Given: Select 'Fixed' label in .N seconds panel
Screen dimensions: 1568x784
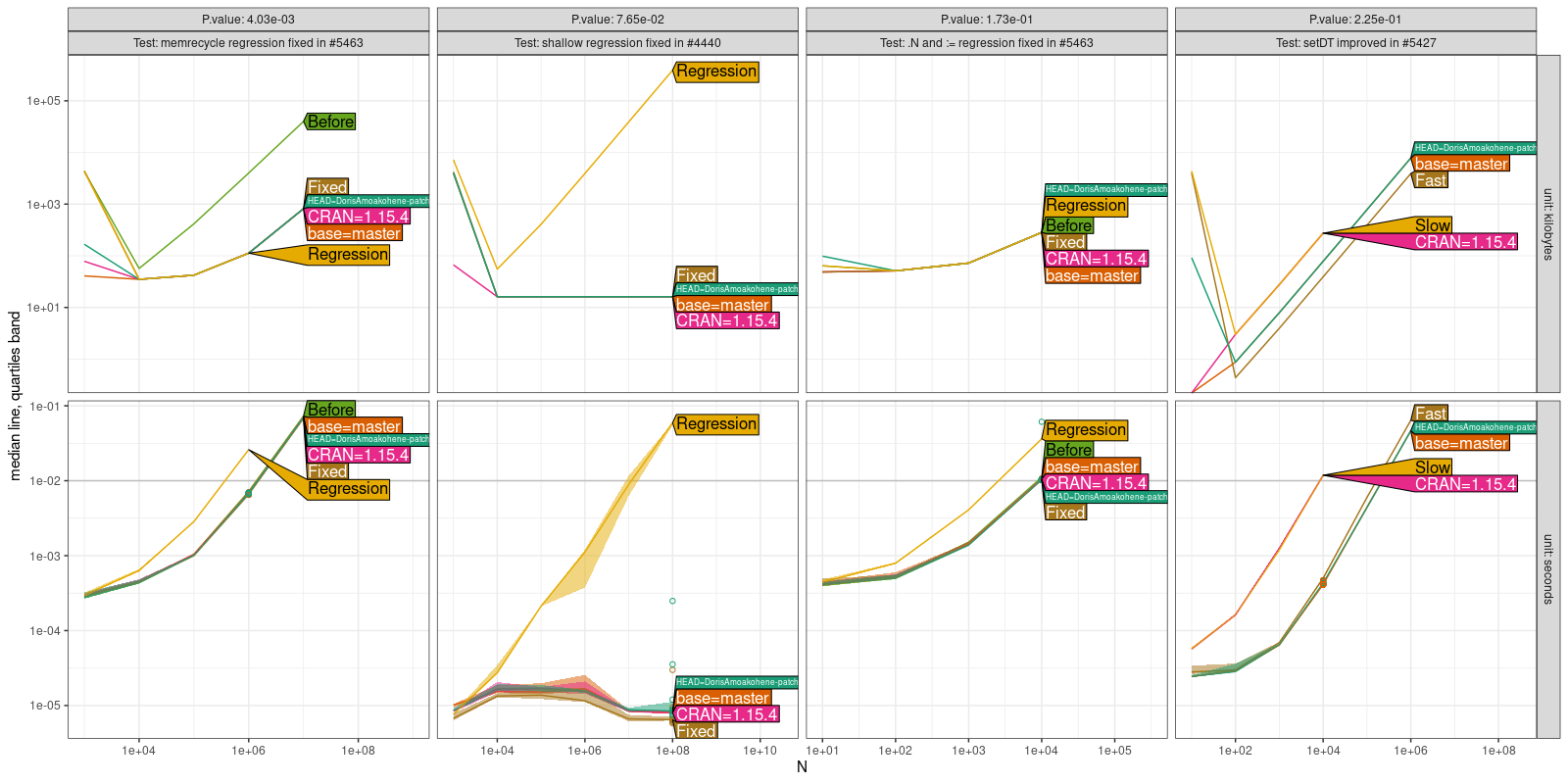Looking at the screenshot, I should coord(1065,513).
